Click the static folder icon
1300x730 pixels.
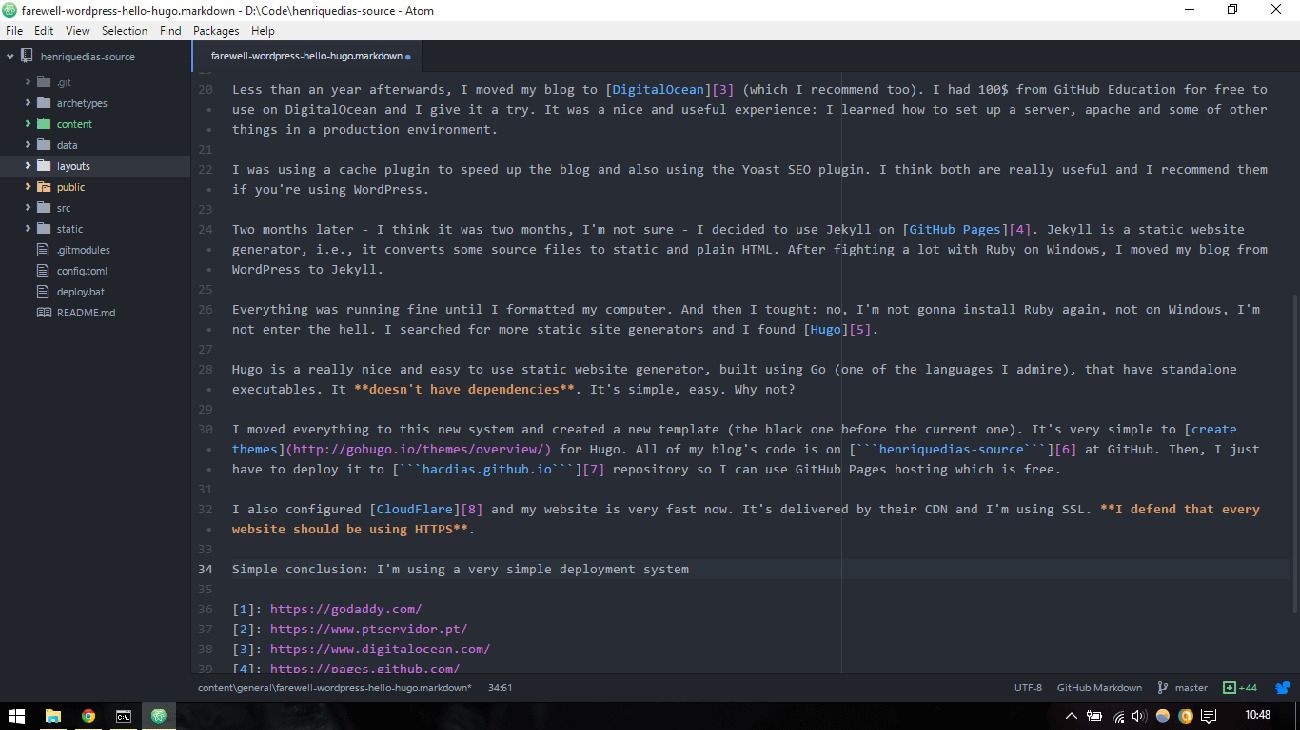coord(43,229)
